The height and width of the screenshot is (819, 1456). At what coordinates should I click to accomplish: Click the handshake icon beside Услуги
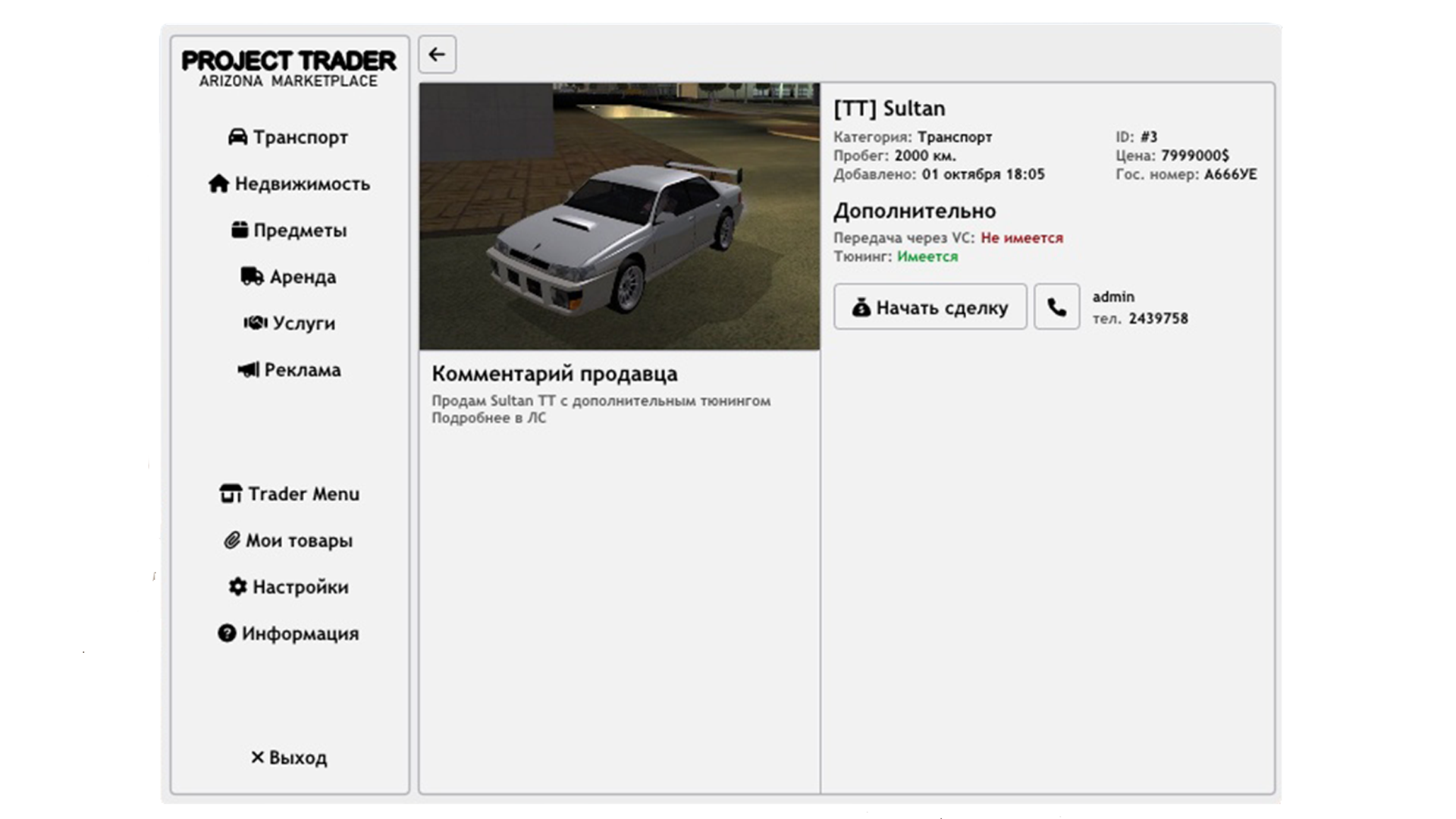coord(256,323)
